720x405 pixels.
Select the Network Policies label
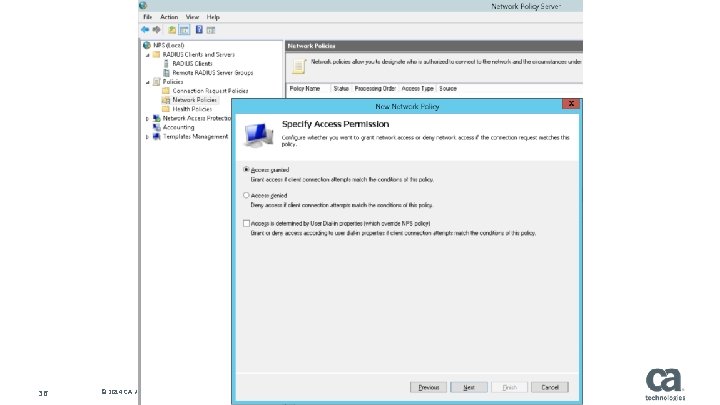click(x=195, y=100)
